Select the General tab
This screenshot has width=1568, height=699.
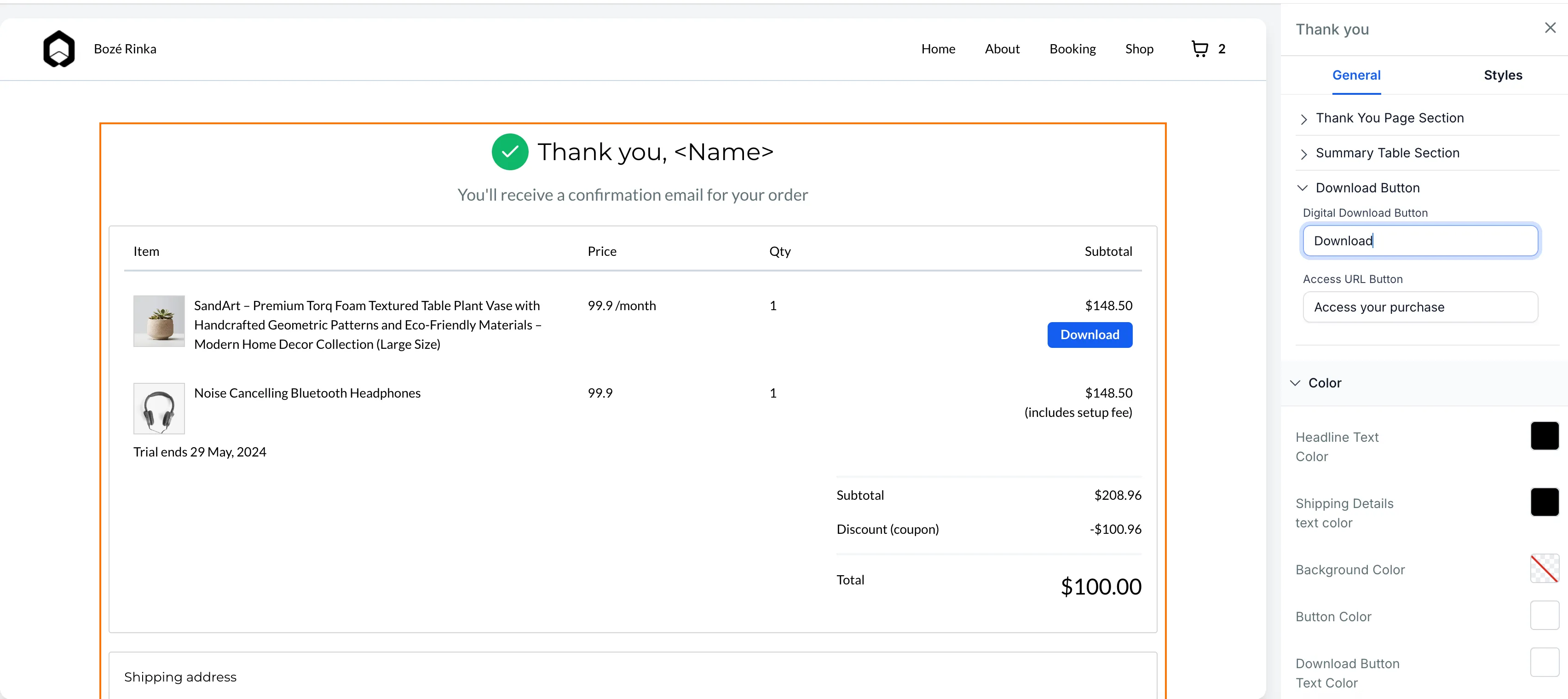coord(1356,75)
